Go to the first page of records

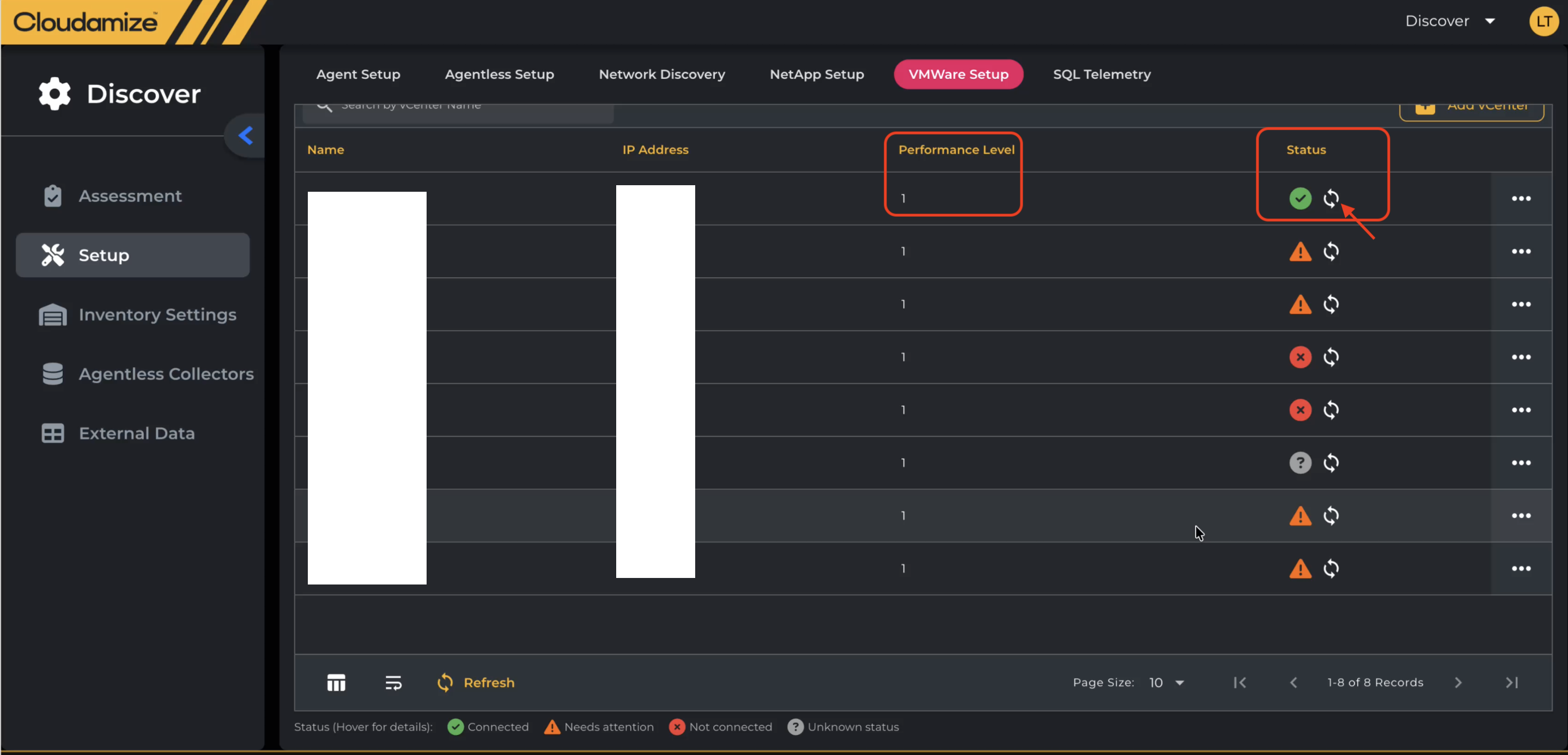[x=1239, y=683]
